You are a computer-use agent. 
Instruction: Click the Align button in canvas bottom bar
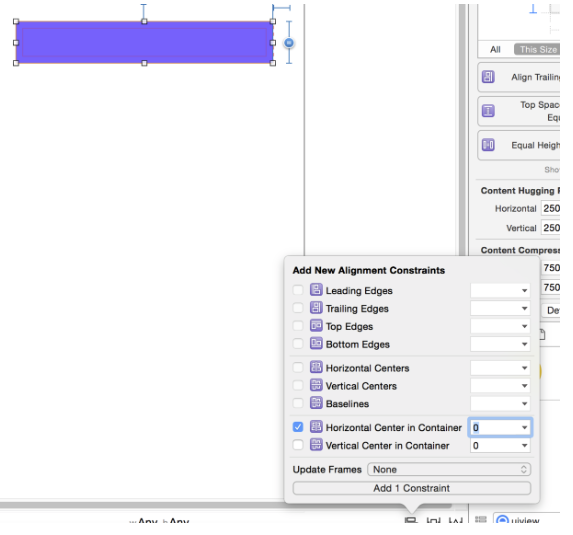click(411, 519)
